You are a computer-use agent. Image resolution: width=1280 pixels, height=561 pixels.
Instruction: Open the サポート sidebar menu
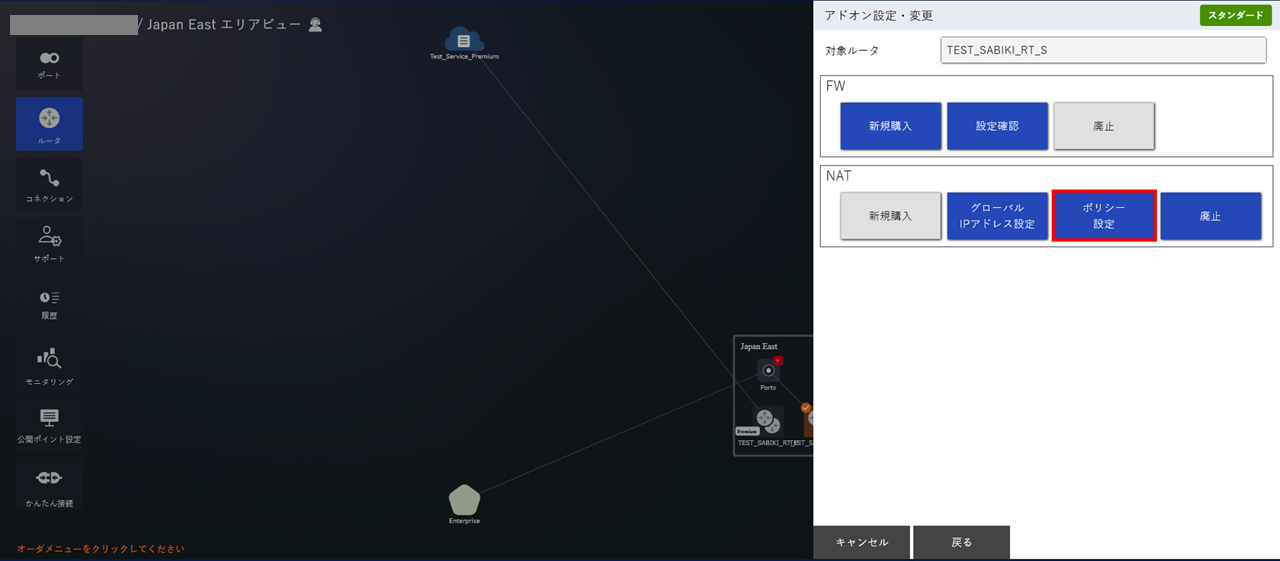pyautogui.click(x=49, y=244)
